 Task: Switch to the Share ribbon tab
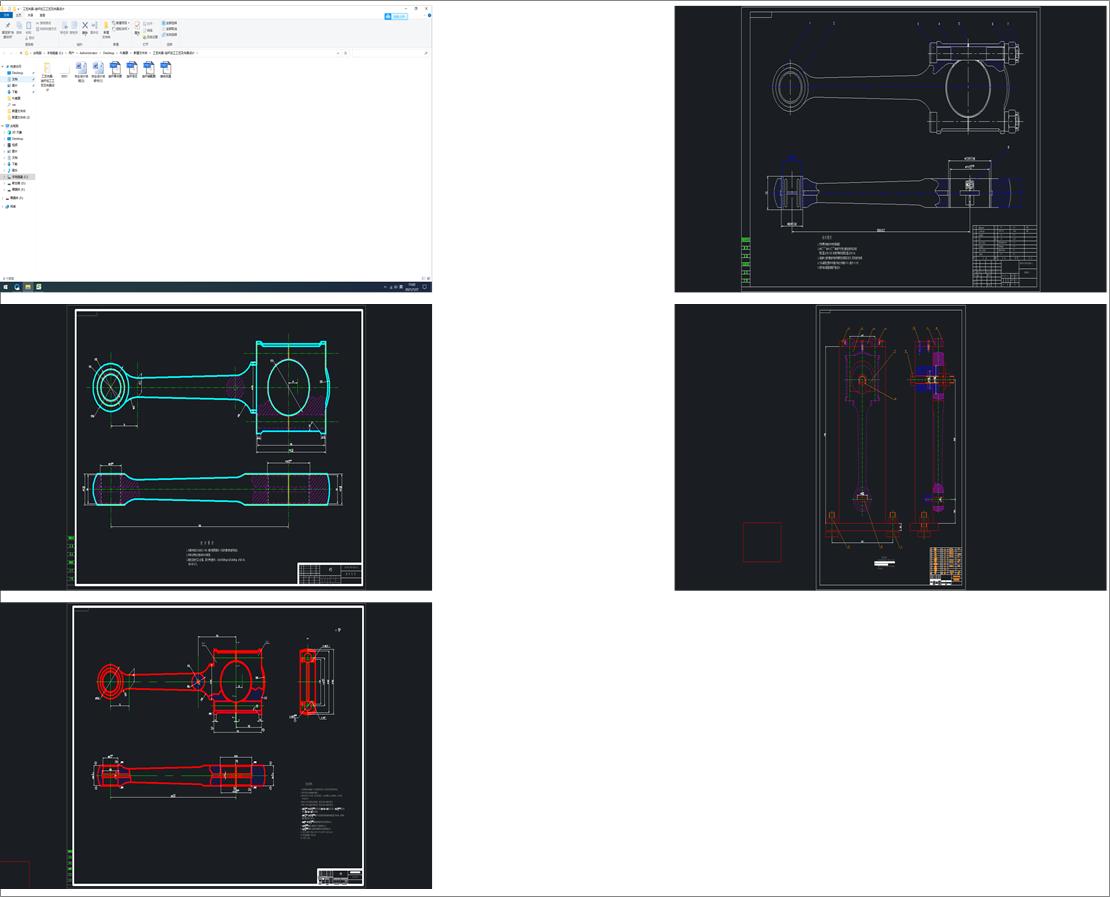tap(30, 15)
